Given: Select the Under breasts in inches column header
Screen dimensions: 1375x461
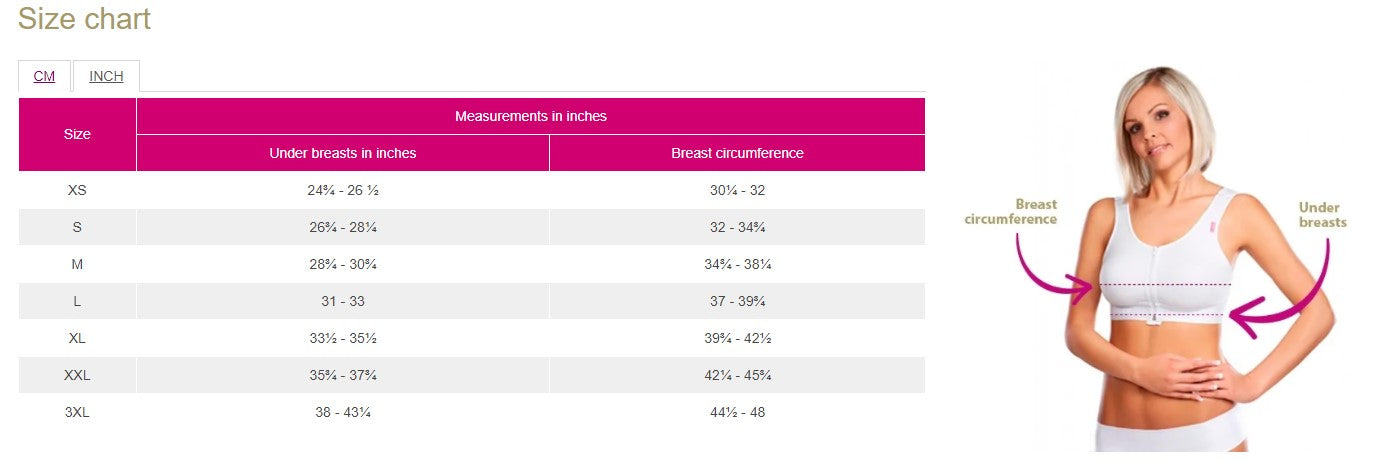Looking at the screenshot, I should (x=342, y=153).
